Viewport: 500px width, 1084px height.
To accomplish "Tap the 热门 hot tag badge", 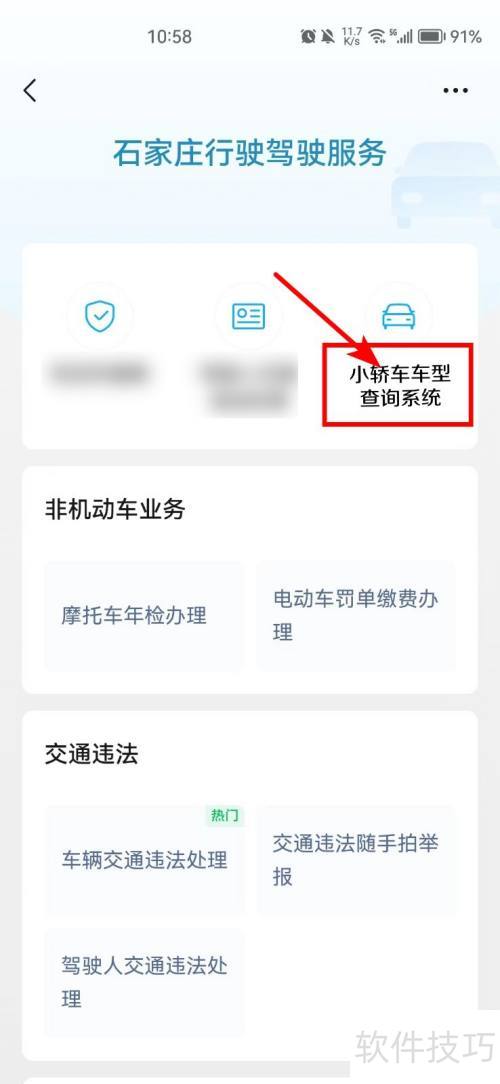I will pyautogui.click(x=225, y=816).
